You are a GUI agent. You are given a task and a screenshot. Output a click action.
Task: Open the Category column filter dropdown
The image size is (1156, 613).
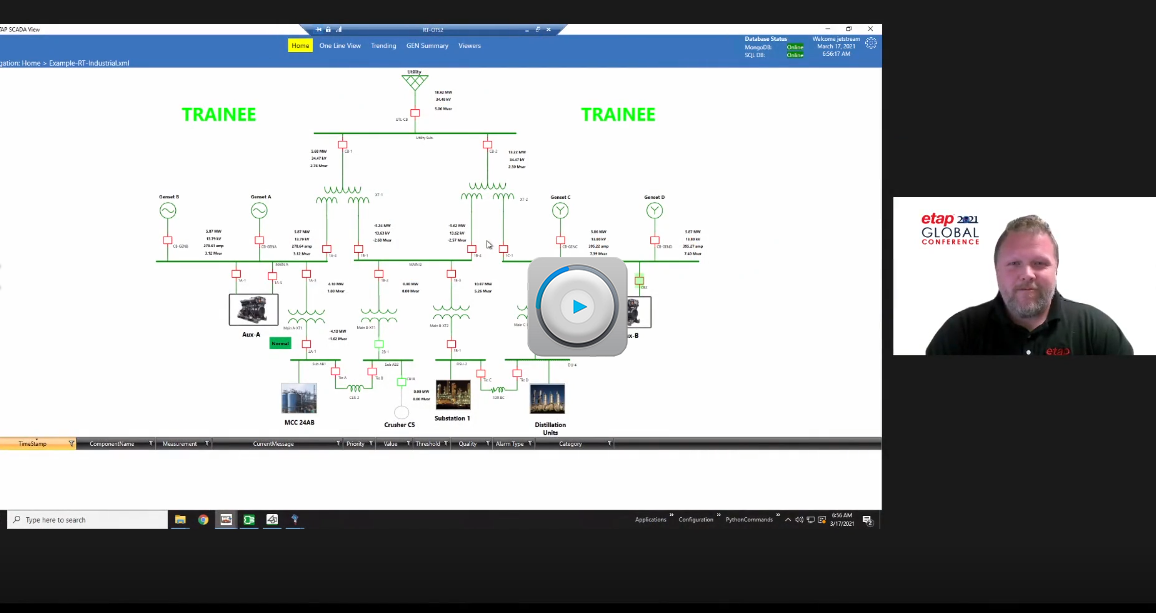tap(609, 443)
